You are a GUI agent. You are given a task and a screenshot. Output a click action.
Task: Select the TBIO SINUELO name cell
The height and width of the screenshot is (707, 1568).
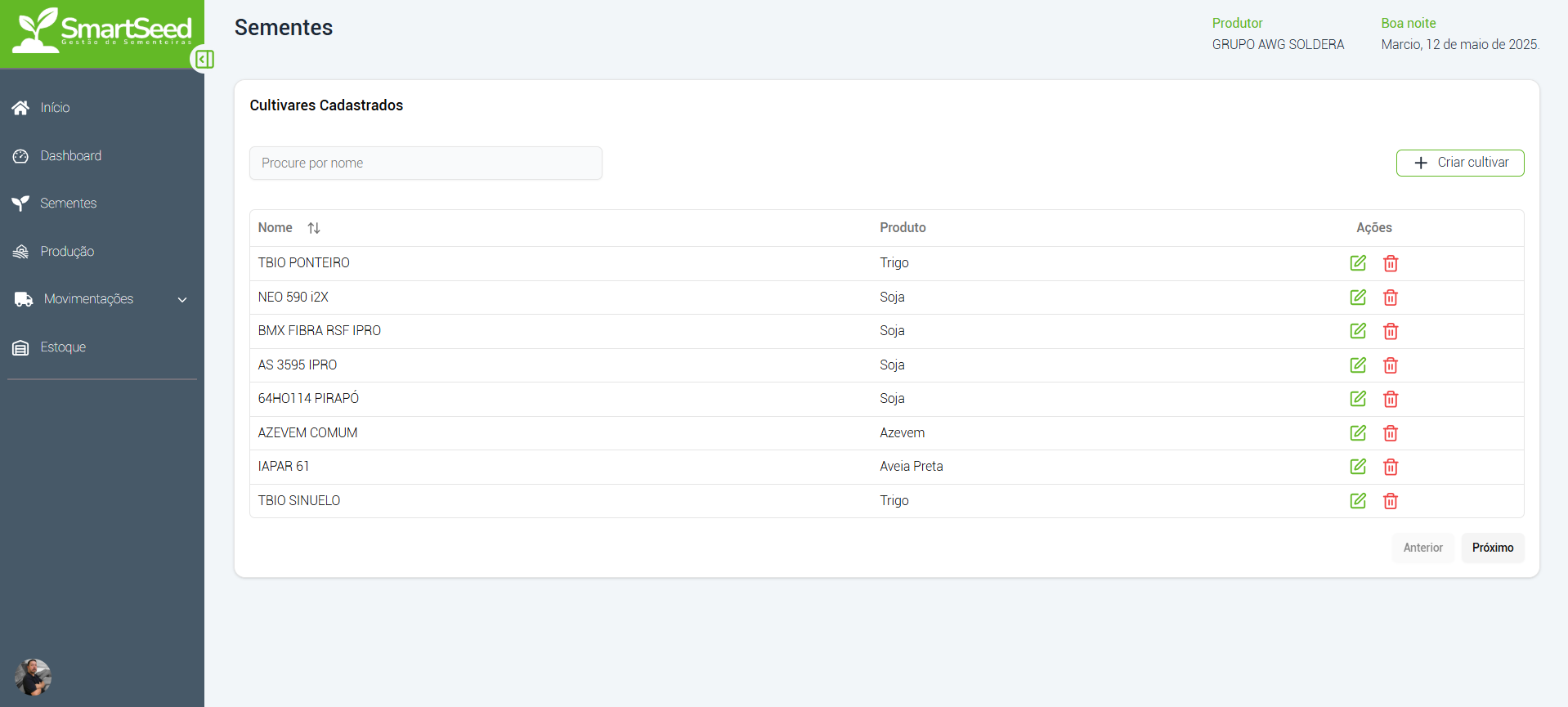click(299, 501)
